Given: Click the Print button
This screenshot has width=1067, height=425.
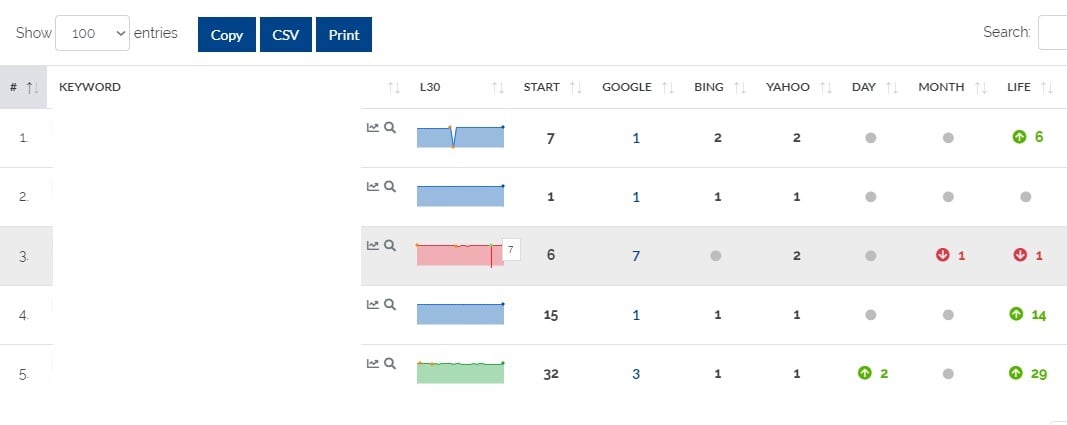Looking at the screenshot, I should point(344,34).
